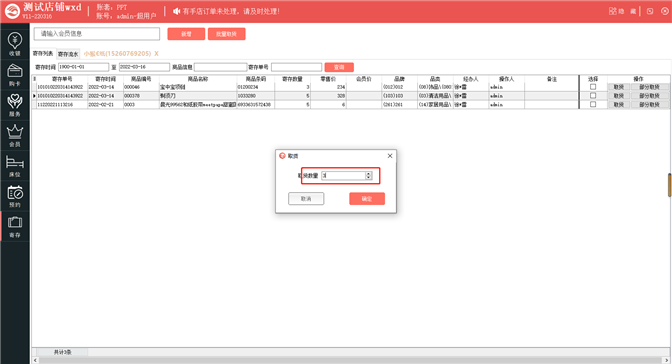Click 部分取货 button in the 0003 row
The image size is (672, 364).
click(x=650, y=104)
